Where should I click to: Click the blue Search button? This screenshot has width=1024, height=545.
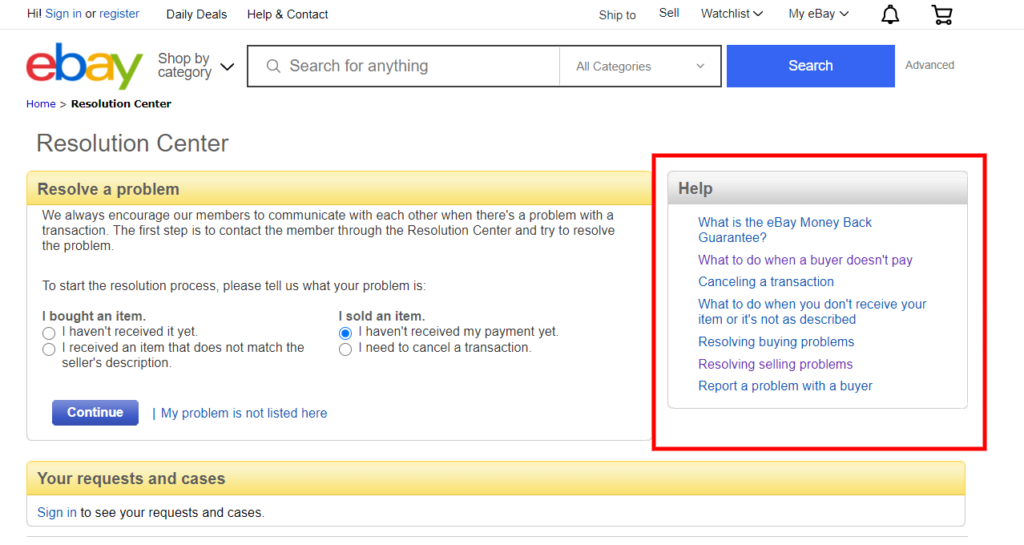pos(810,66)
